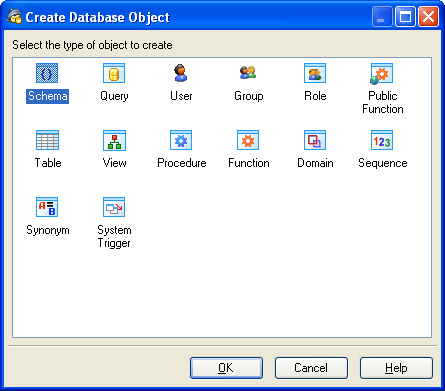The height and width of the screenshot is (391, 445).
Task: Select the Table object icon
Action: click(47, 140)
